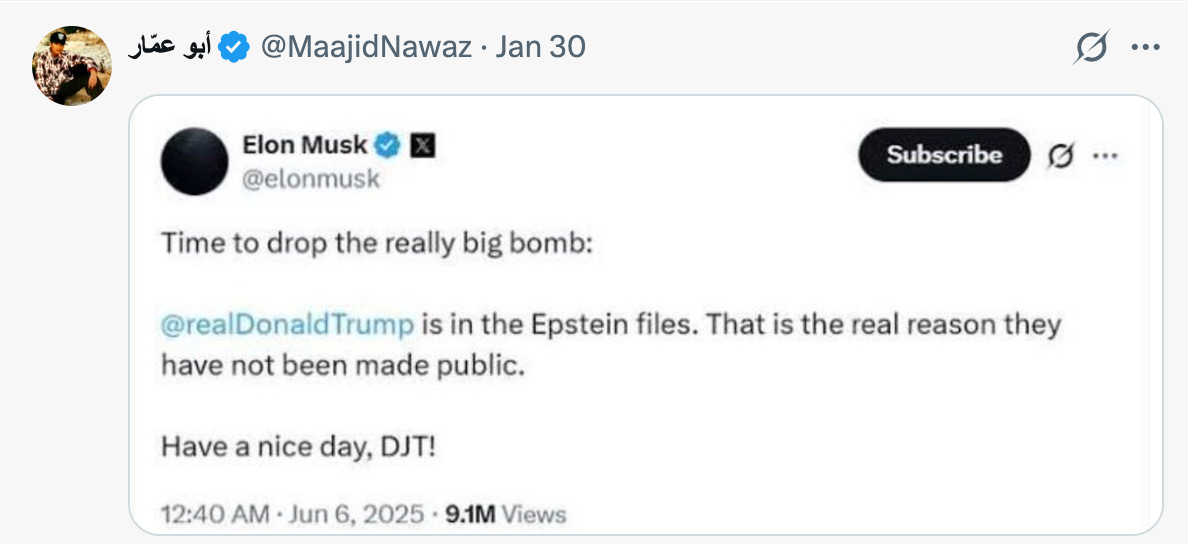Click the X affiliation badge beside Elon Musk
The height and width of the screenshot is (544, 1188).
[423, 145]
